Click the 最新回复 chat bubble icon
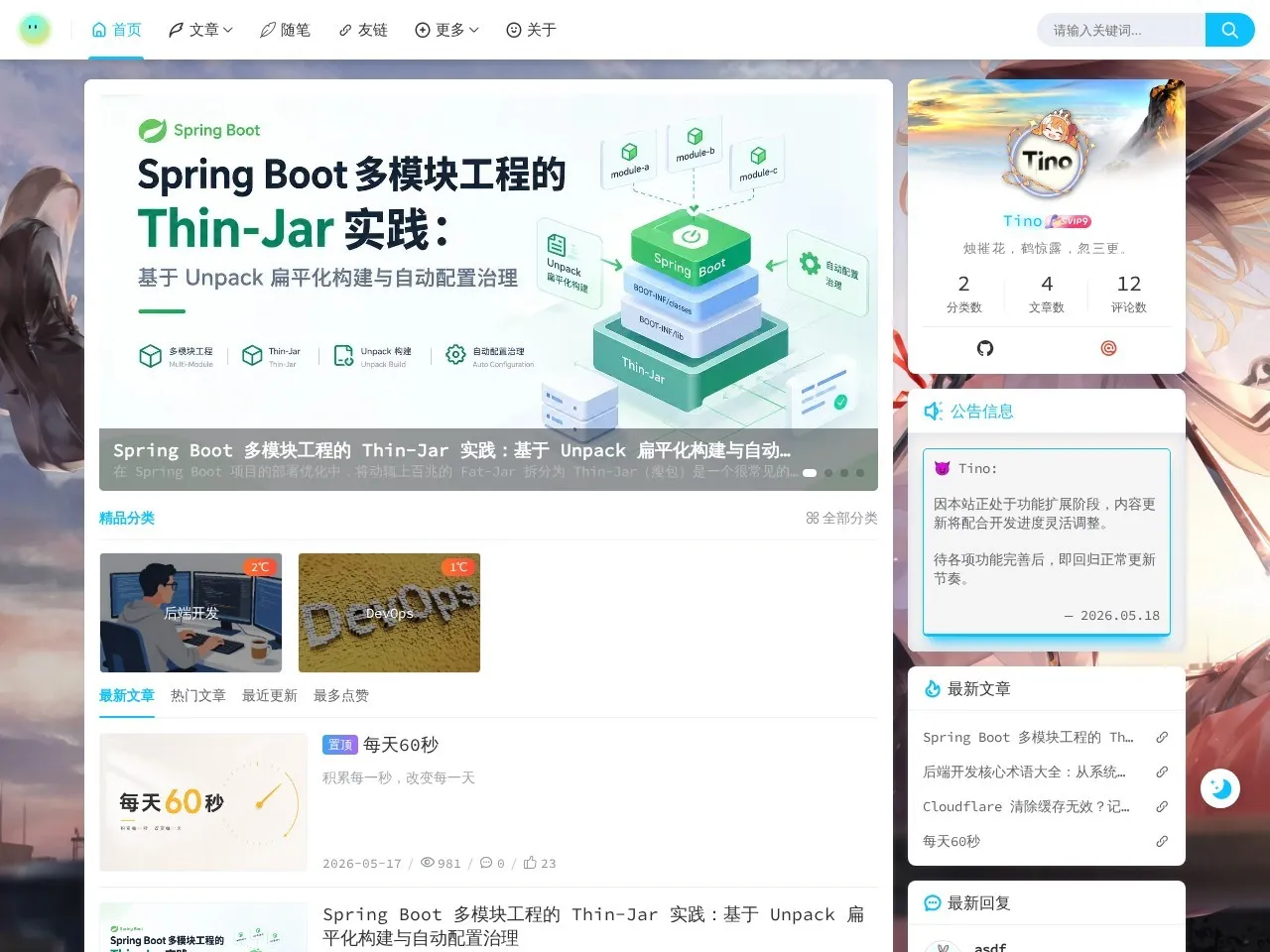Image resolution: width=1270 pixels, height=952 pixels. (x=933, y=903)
